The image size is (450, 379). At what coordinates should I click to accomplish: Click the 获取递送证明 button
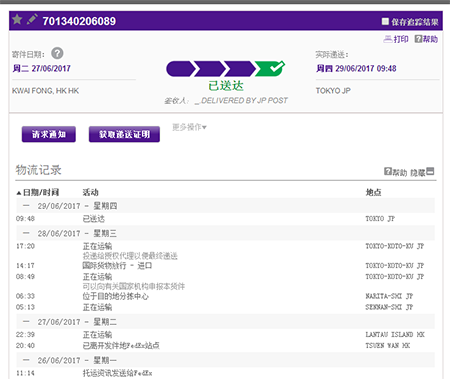(124, 134)
